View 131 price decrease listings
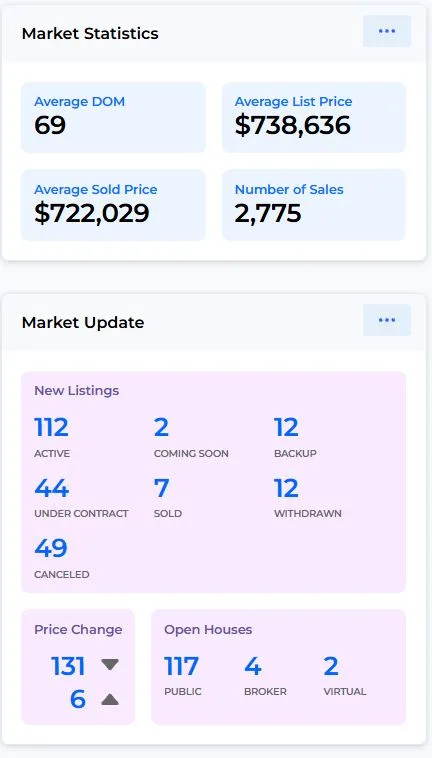The height and width of the screenshot is (758, 432). pos(68,666)
